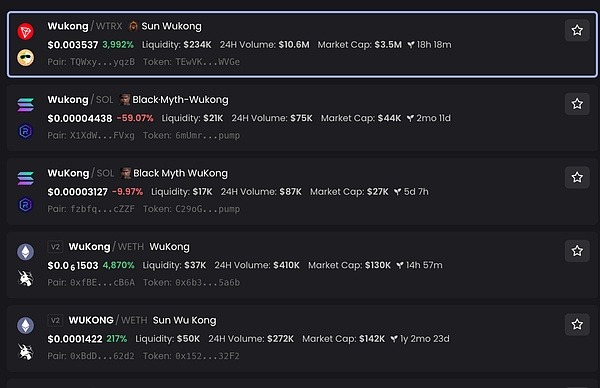Toggle favorite star for Black Myth WuKong
This screenshot has height=388, width=600.
577,177
